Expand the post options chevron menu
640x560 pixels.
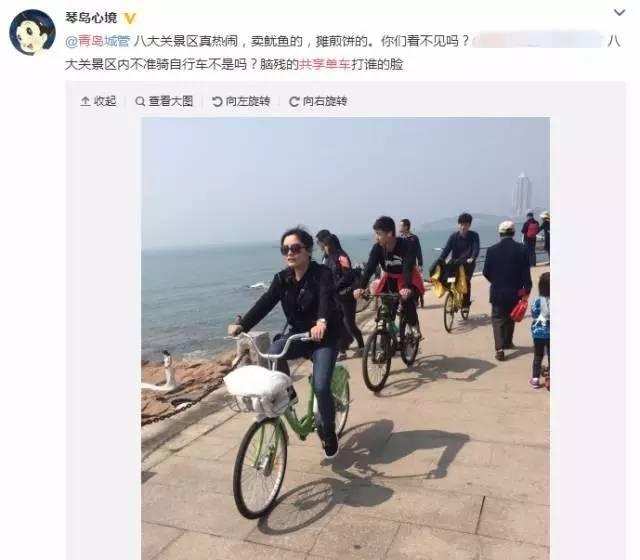pos(620,13)
